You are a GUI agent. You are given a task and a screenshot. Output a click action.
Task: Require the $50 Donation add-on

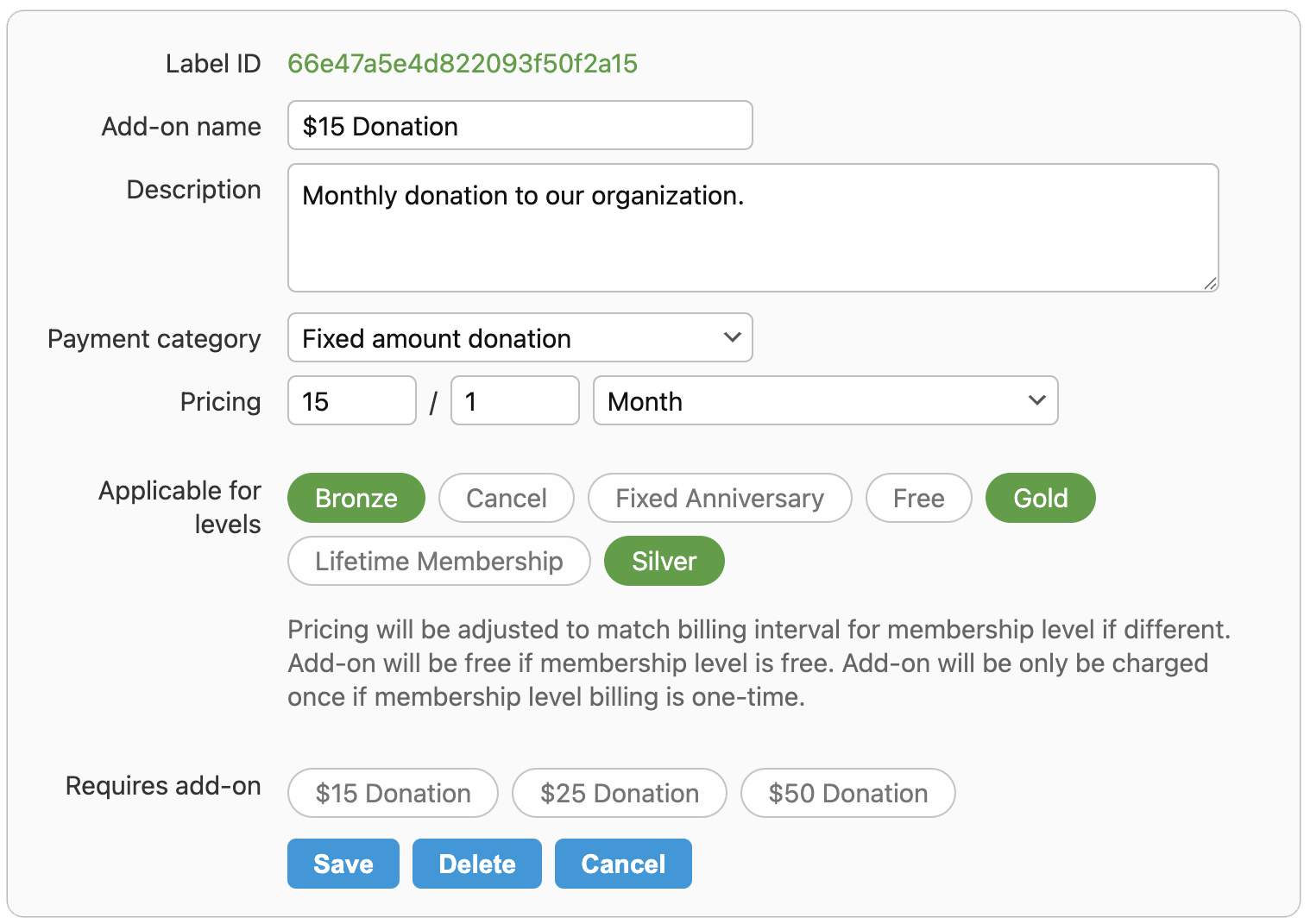pos(847,793)
